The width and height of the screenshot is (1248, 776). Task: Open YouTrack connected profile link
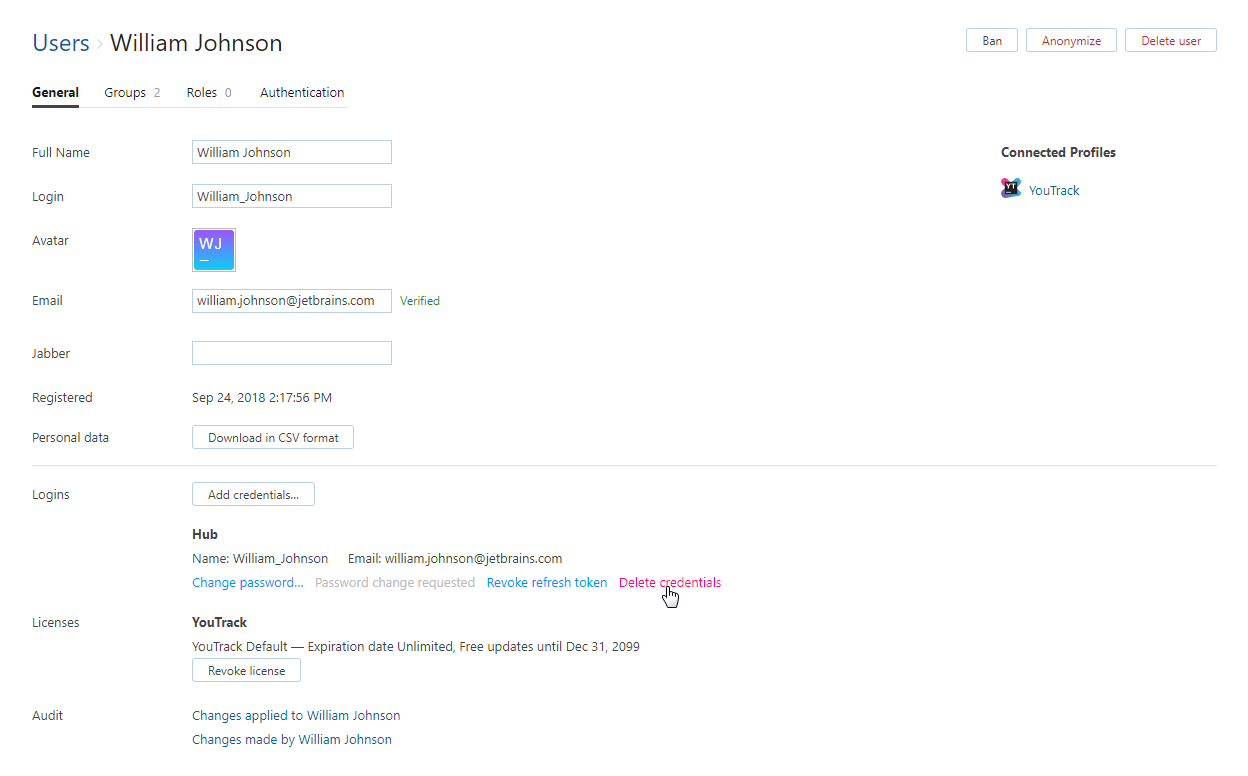(x=1054, y=191)
